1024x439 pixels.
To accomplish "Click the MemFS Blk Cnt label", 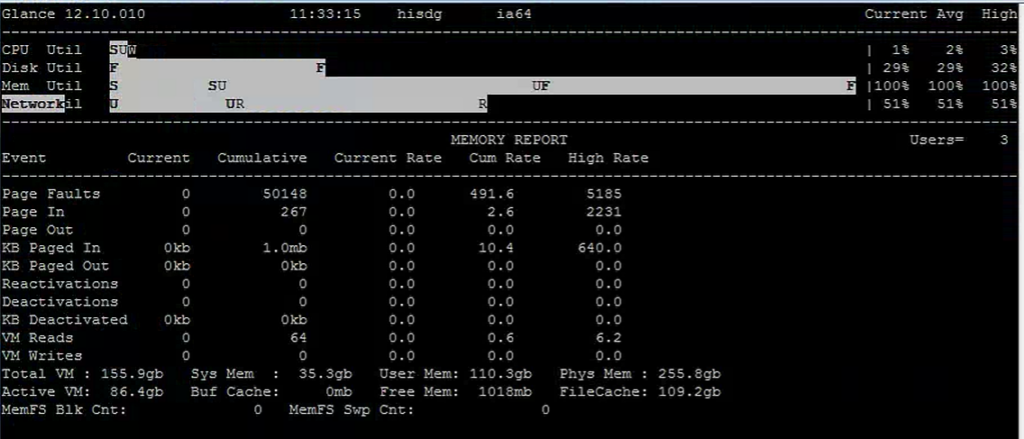I will click(x=65, y=410).
